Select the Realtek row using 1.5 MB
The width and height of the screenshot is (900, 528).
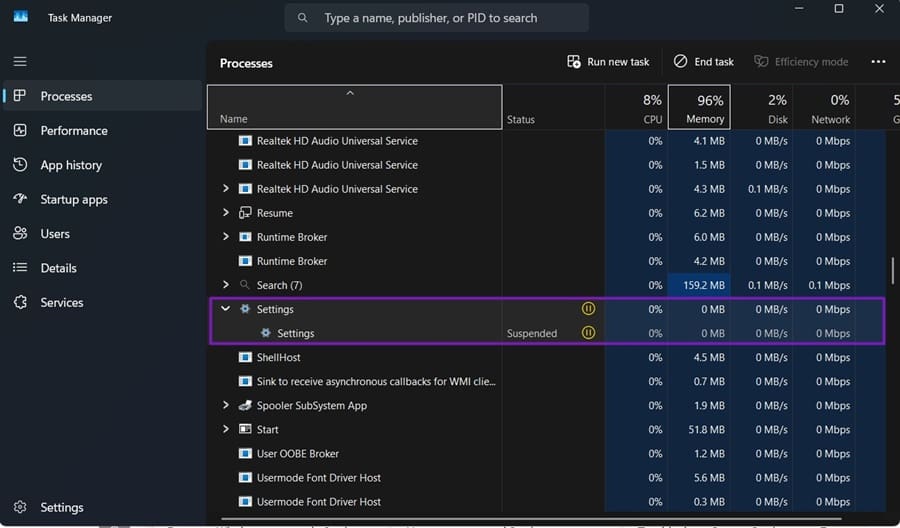coord(545,165)
